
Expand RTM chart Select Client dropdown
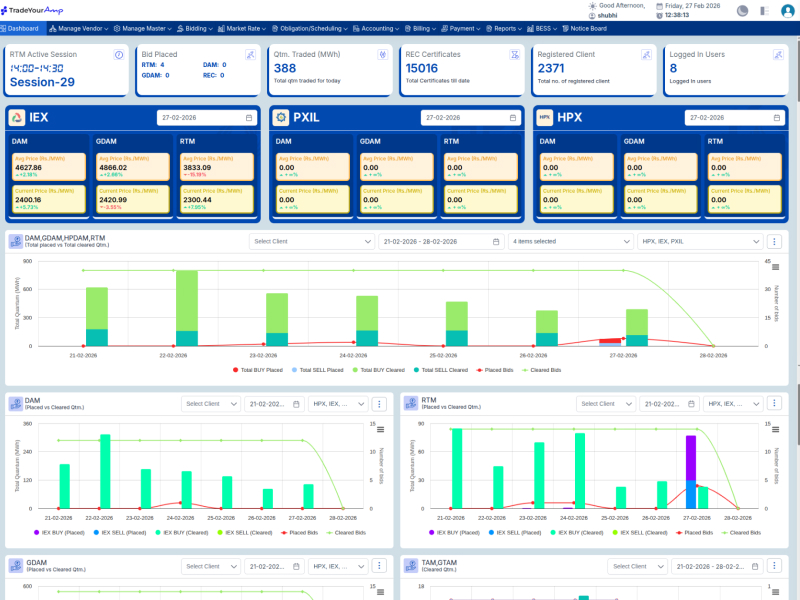pos(606,404)
